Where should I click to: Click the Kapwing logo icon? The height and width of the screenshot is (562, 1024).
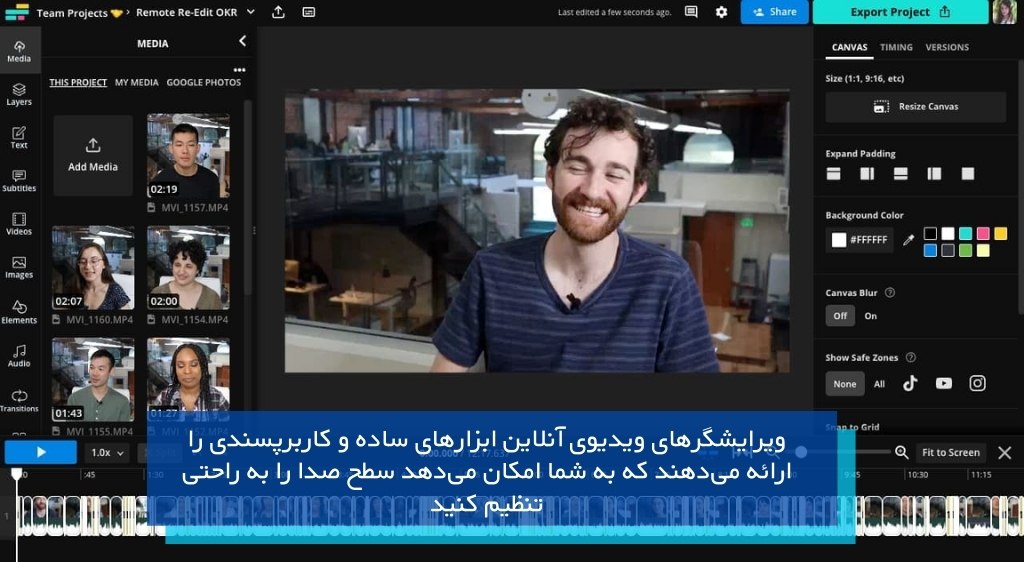(17, 12)
